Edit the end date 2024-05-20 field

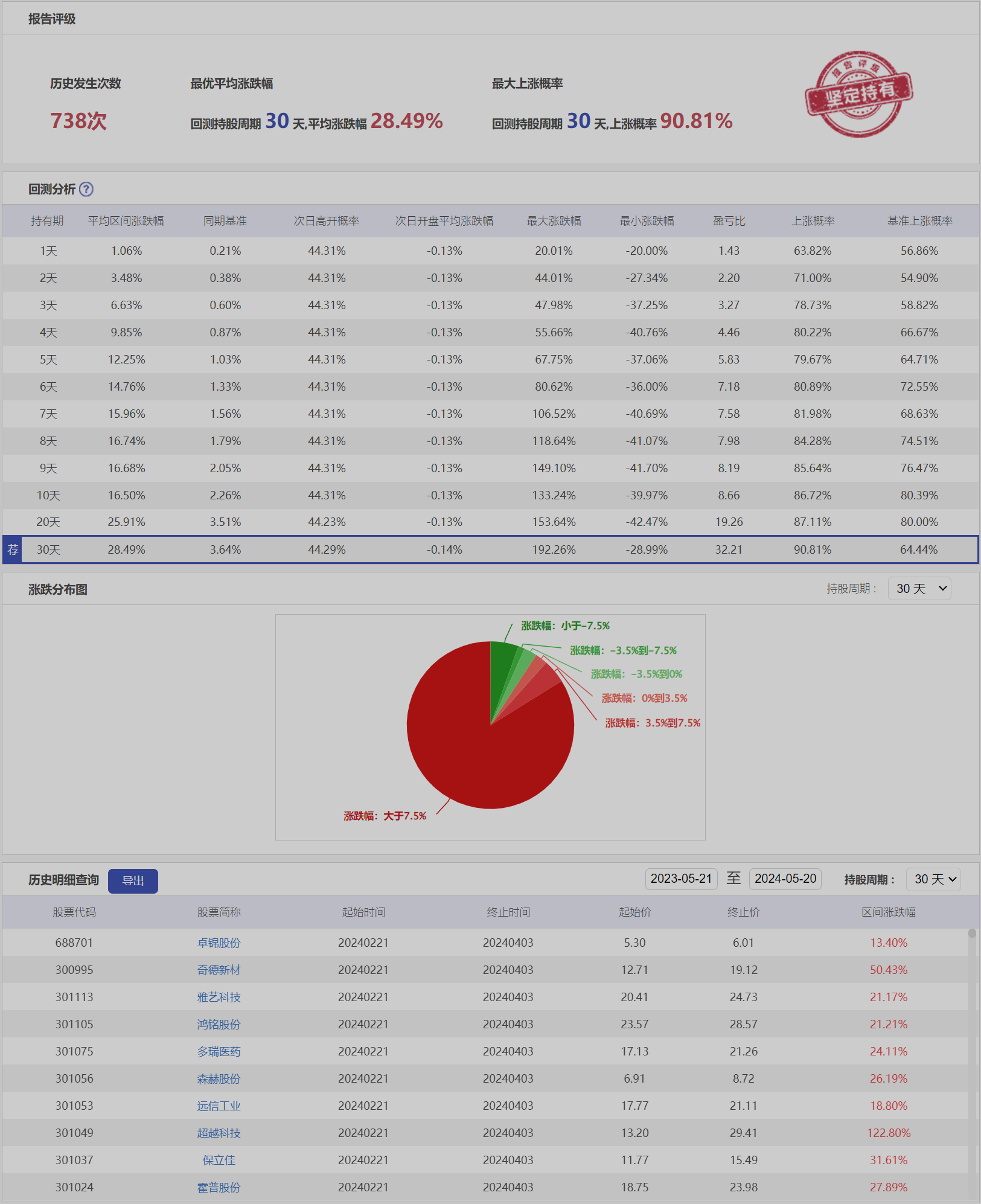(x=785, y=879)
